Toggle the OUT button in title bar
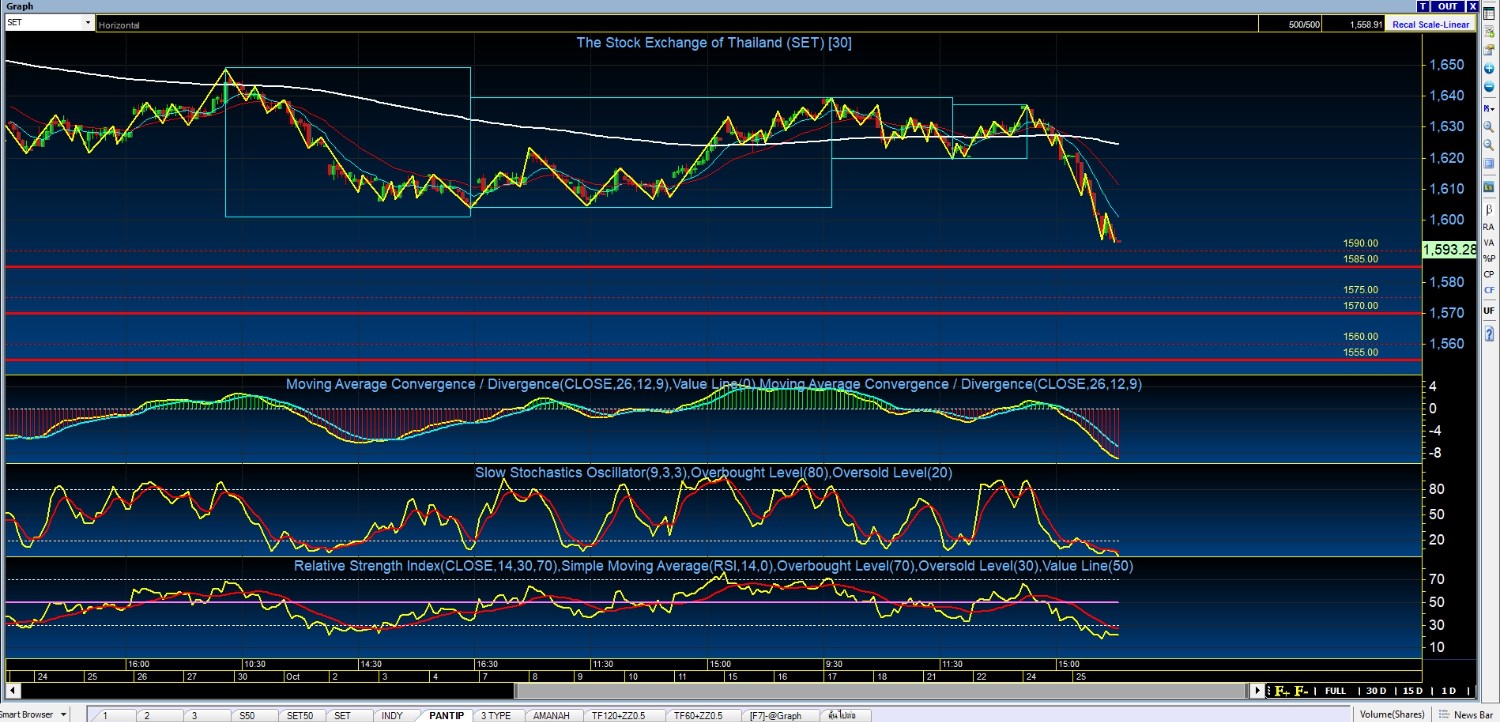1500x722 pixels. coord(1475,6)
